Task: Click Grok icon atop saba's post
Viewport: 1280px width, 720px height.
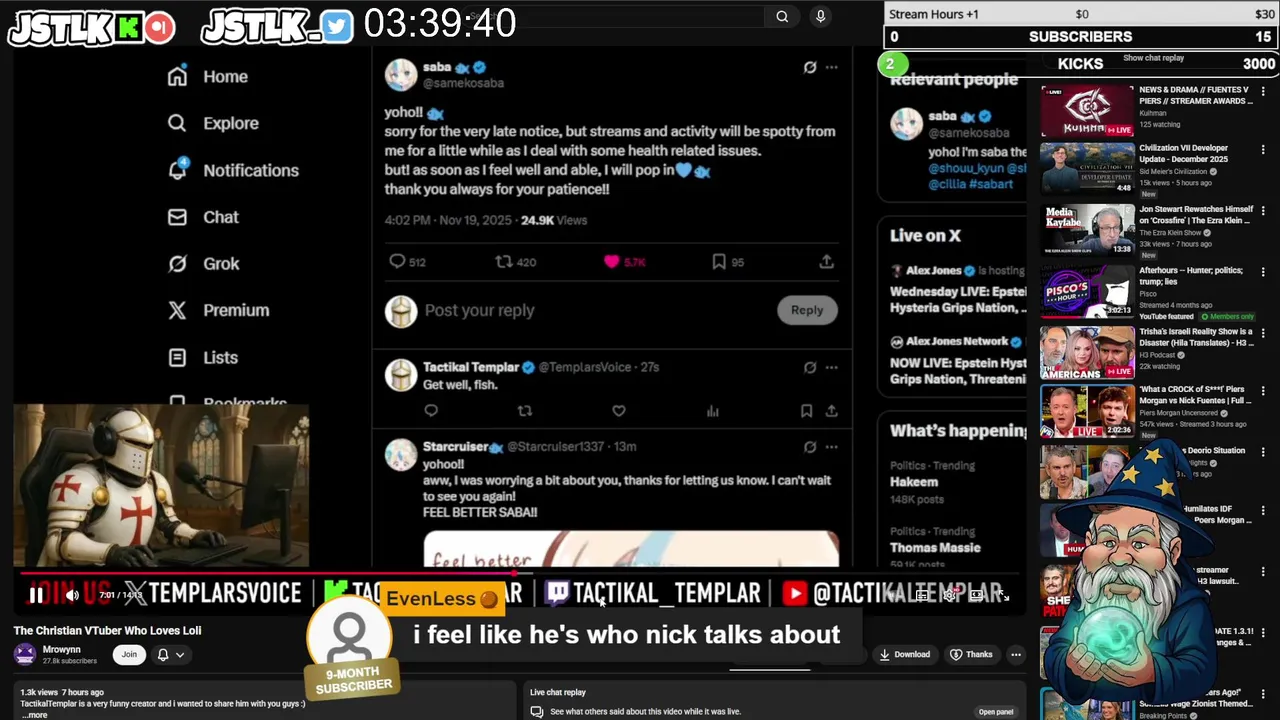Action: tap(810, 67)
